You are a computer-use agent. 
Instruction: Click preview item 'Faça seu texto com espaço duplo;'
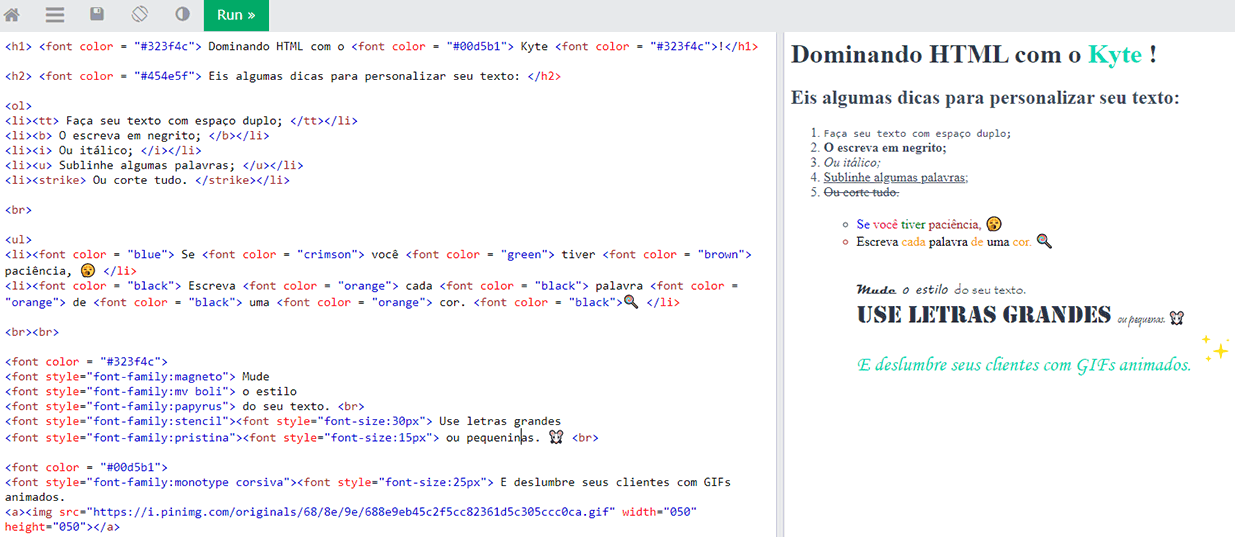coord(917,133)
